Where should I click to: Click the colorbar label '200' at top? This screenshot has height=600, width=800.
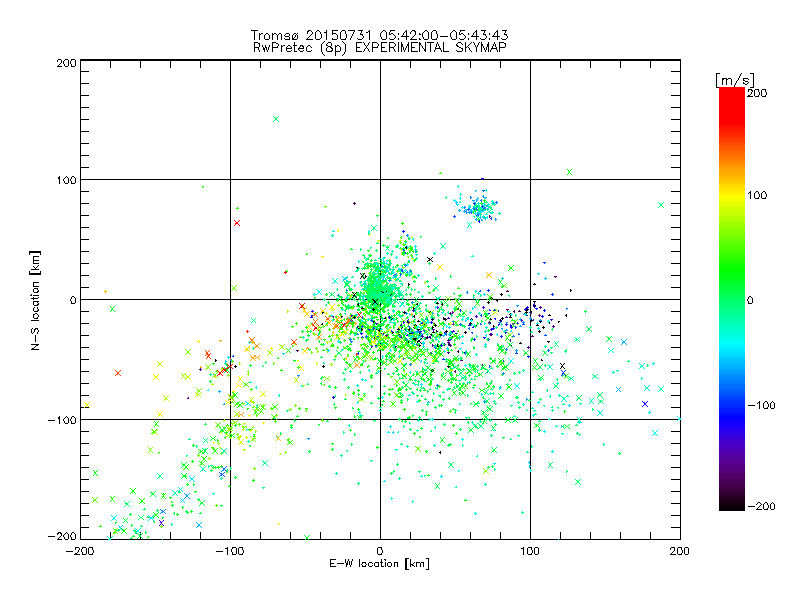coord(757,93)
